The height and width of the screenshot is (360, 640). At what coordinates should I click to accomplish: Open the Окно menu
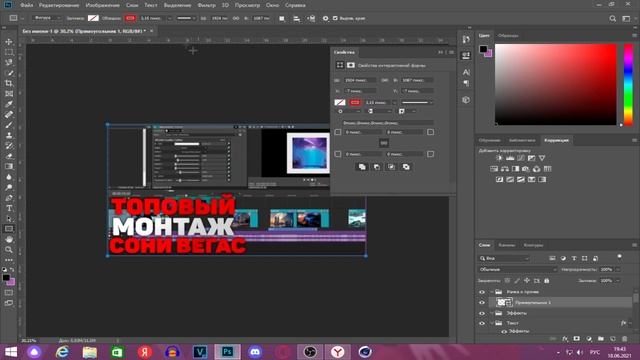(272, 5)
